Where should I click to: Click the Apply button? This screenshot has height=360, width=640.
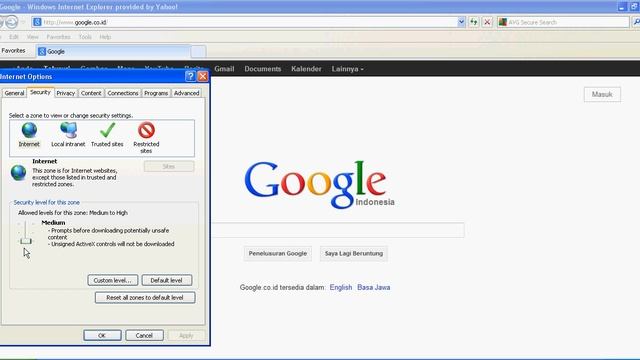(x=186, y=336)
